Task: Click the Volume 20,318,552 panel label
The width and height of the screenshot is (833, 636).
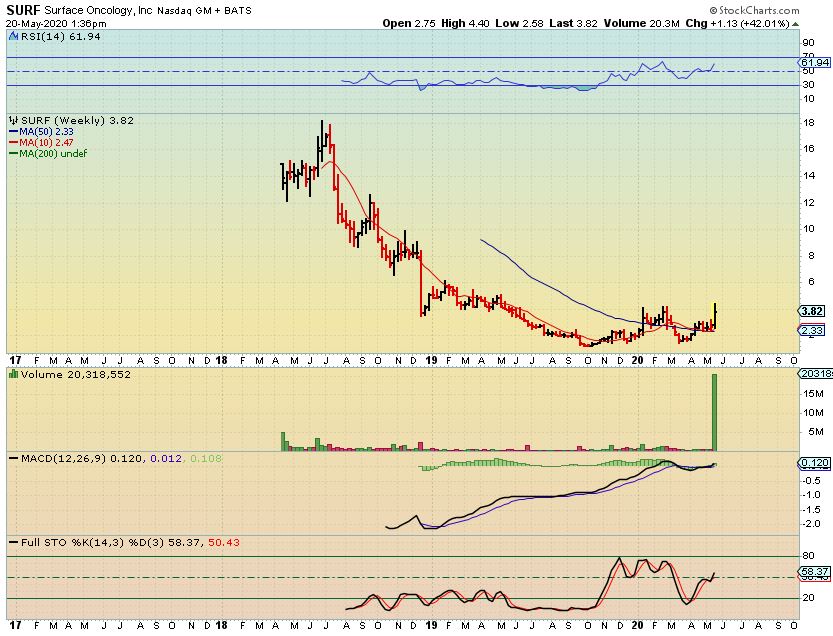Action: (76, 375)
